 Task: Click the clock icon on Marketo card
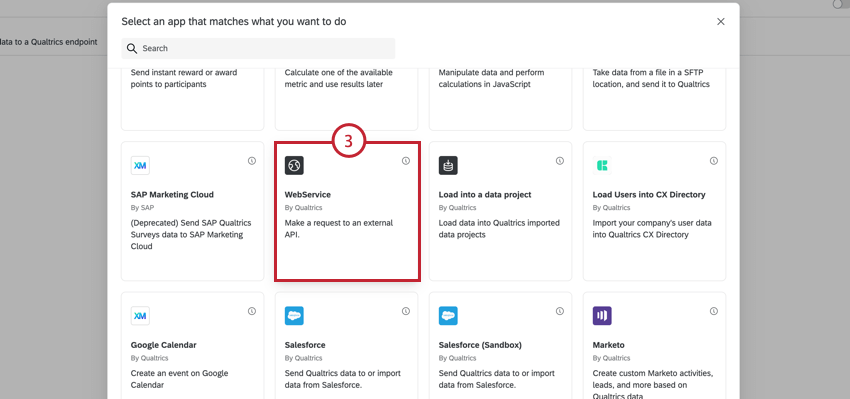click(x=714, y=311)
